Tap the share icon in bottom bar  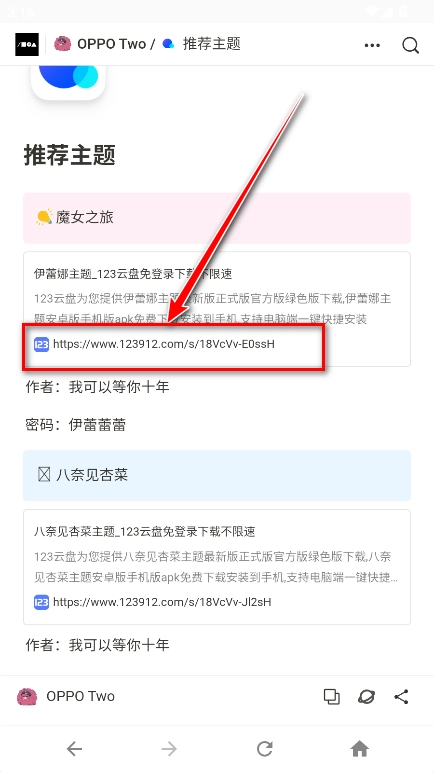(x=401, y=696)
